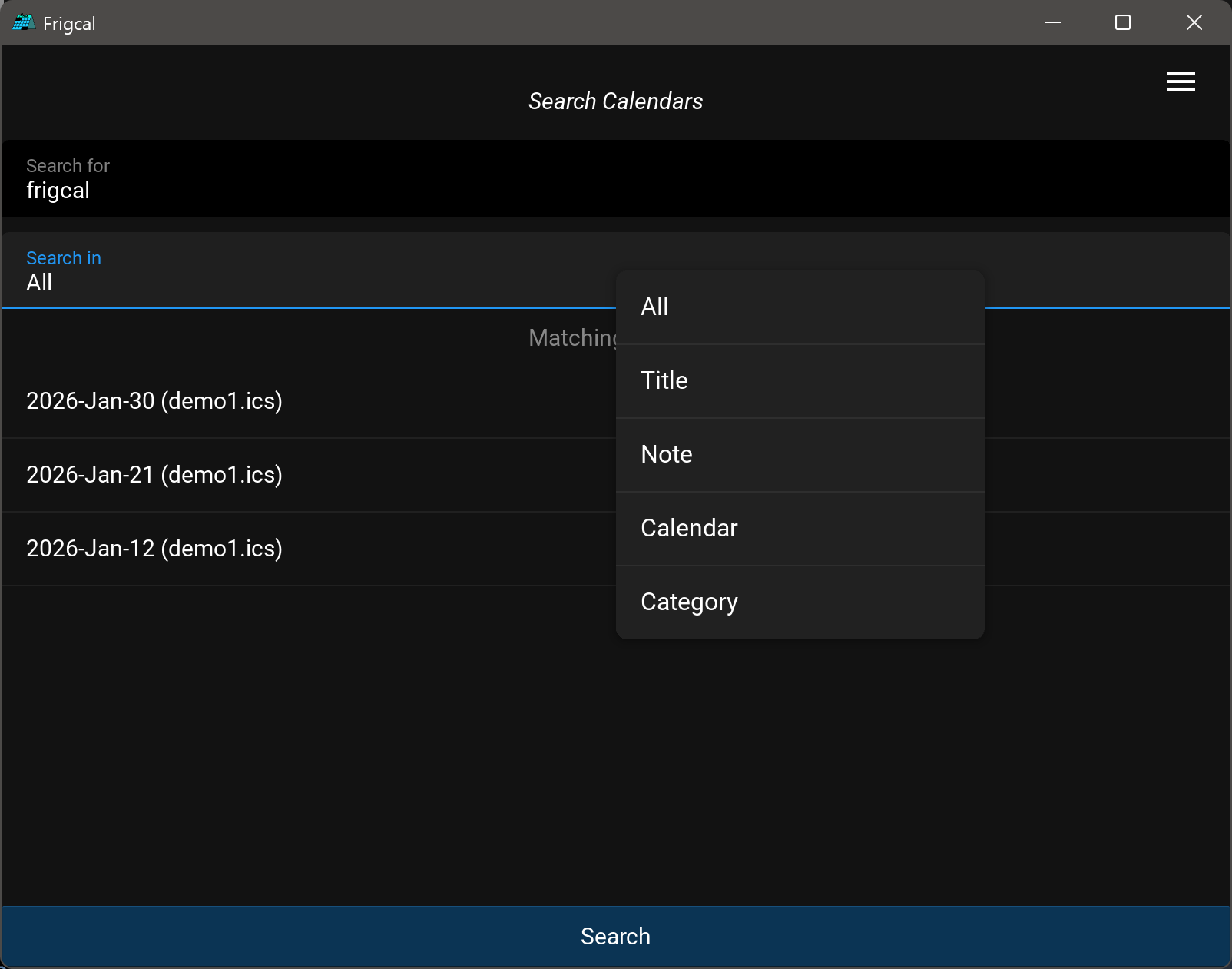Image resolution: width=1232 pixels, height=969 pixels.
Task: Click the 'Search Calendars' heading
Action: coord(615,101)
